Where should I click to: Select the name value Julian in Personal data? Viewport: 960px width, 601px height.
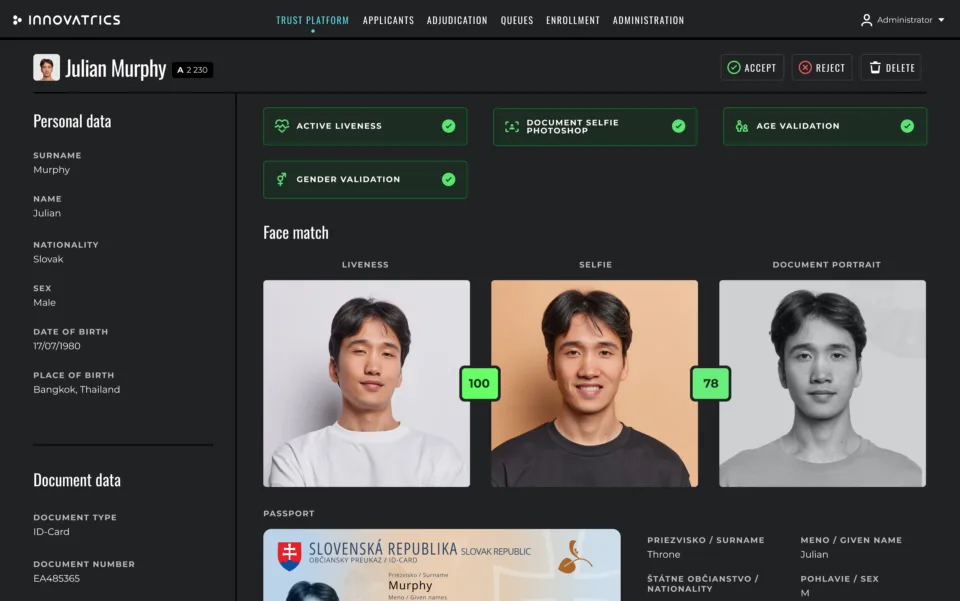click(x=47, y=213)
